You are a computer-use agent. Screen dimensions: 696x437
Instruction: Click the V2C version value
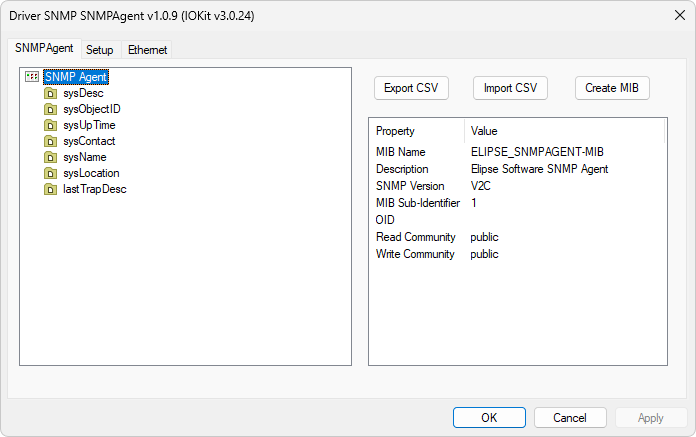point(481,186)
